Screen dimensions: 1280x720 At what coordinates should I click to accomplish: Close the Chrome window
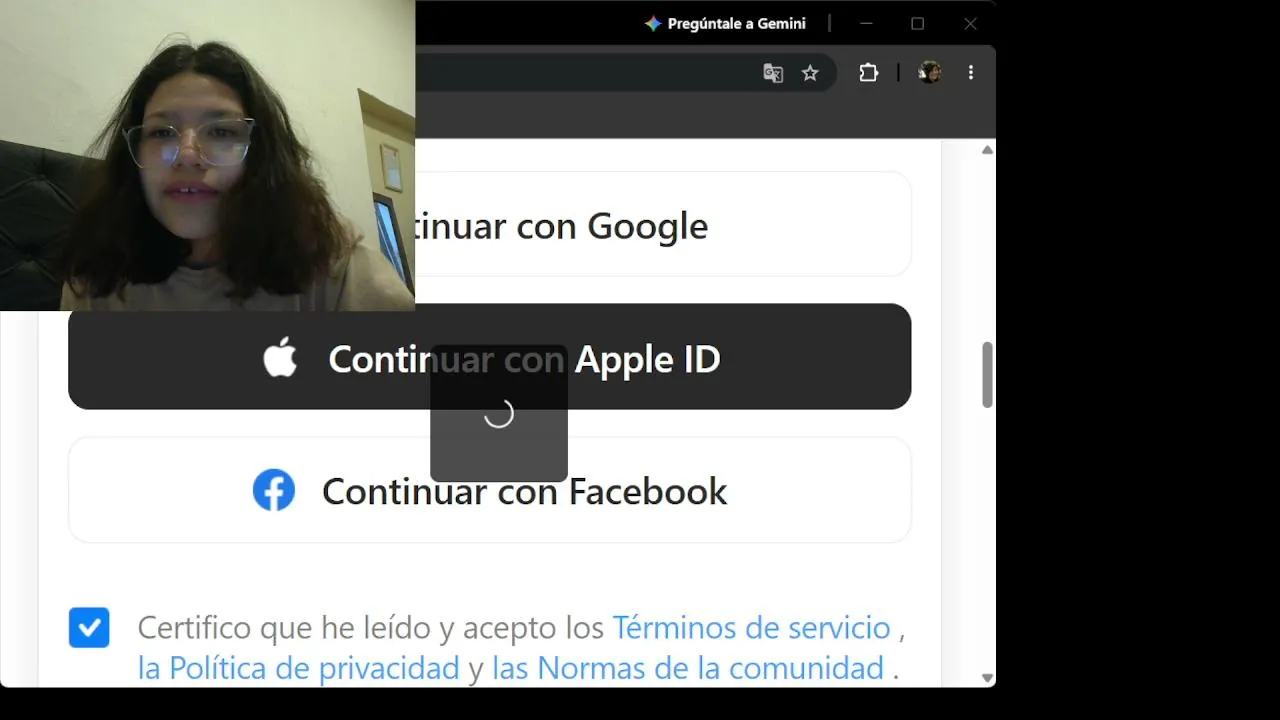point(970,24)
